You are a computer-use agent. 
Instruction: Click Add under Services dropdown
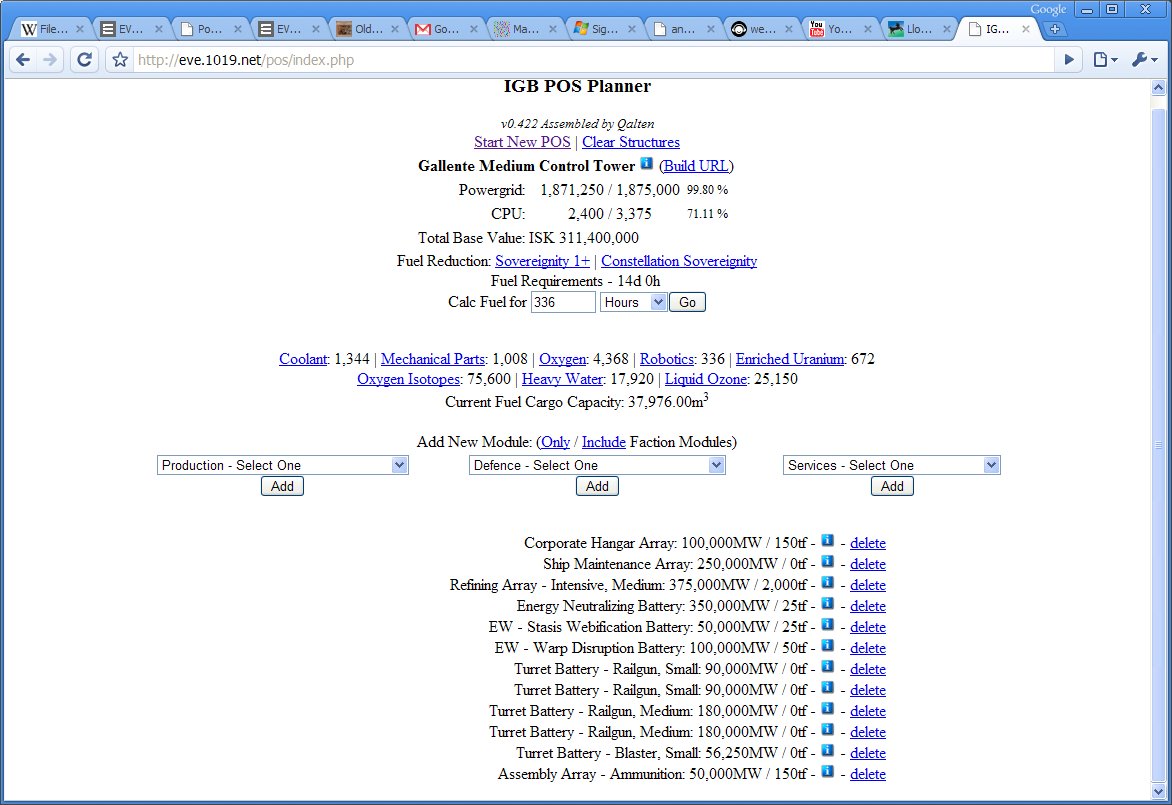[892, 486]
